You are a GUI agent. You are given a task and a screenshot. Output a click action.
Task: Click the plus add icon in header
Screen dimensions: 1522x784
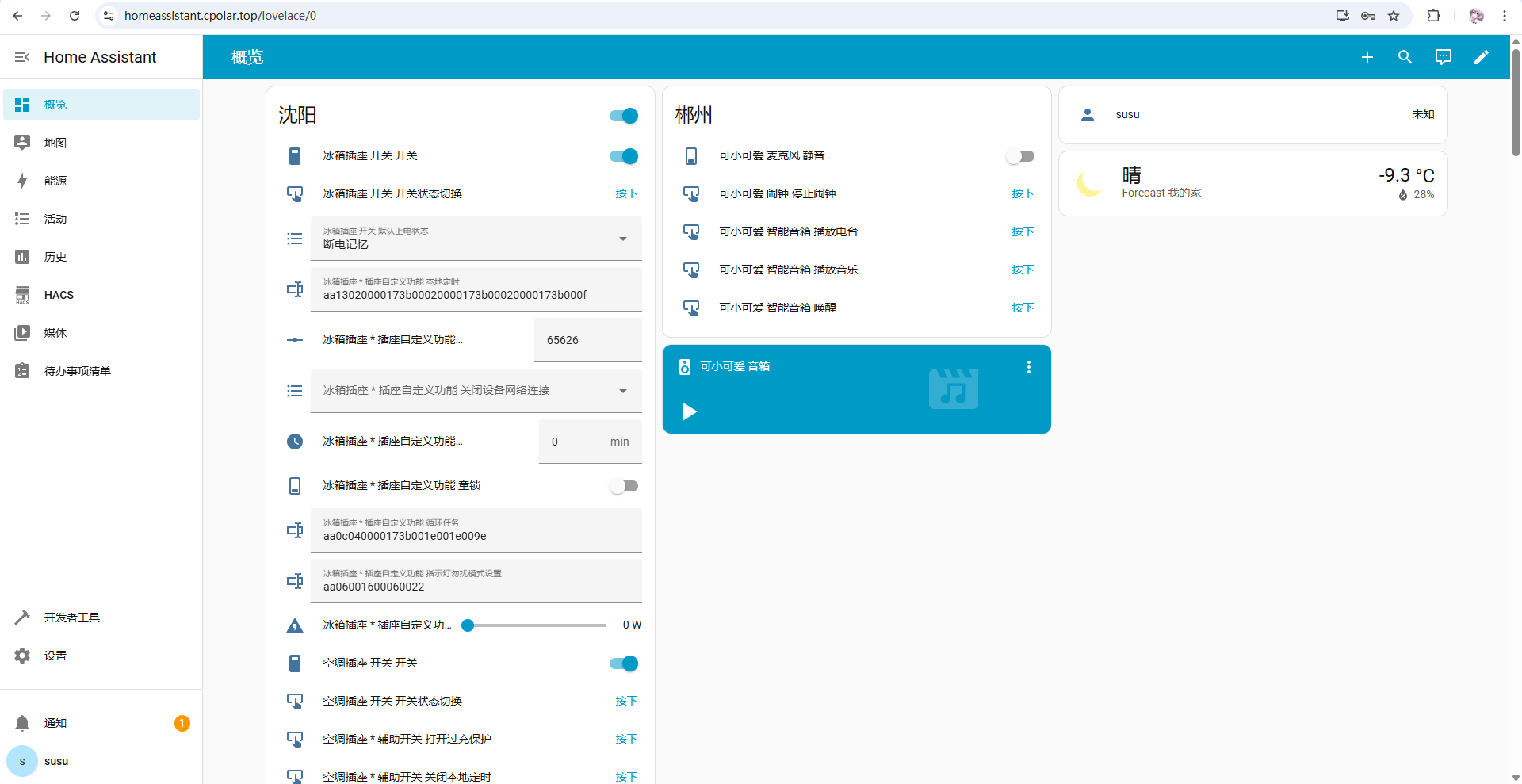pyautogui.click(x=1367, y=57)
